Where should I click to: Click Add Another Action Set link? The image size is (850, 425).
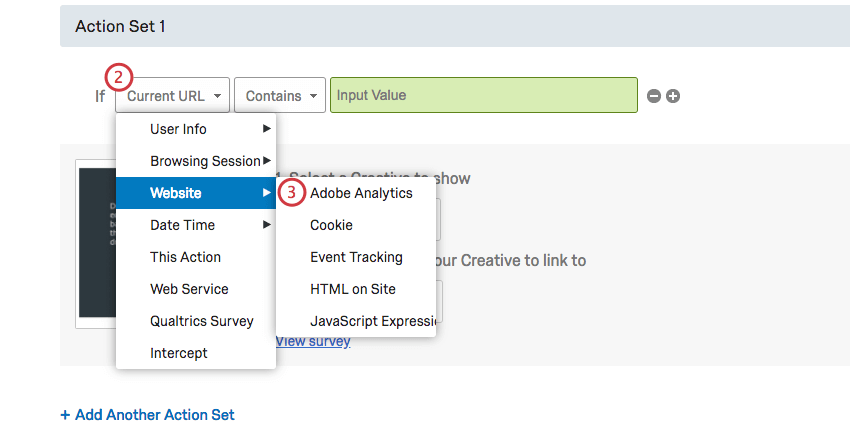pyautogui.click(x=147, y=414)
